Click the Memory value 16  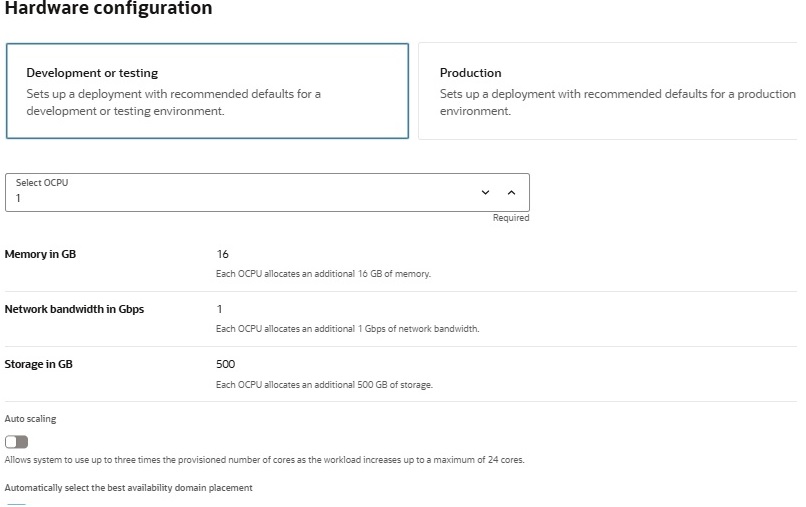(222, 254)
